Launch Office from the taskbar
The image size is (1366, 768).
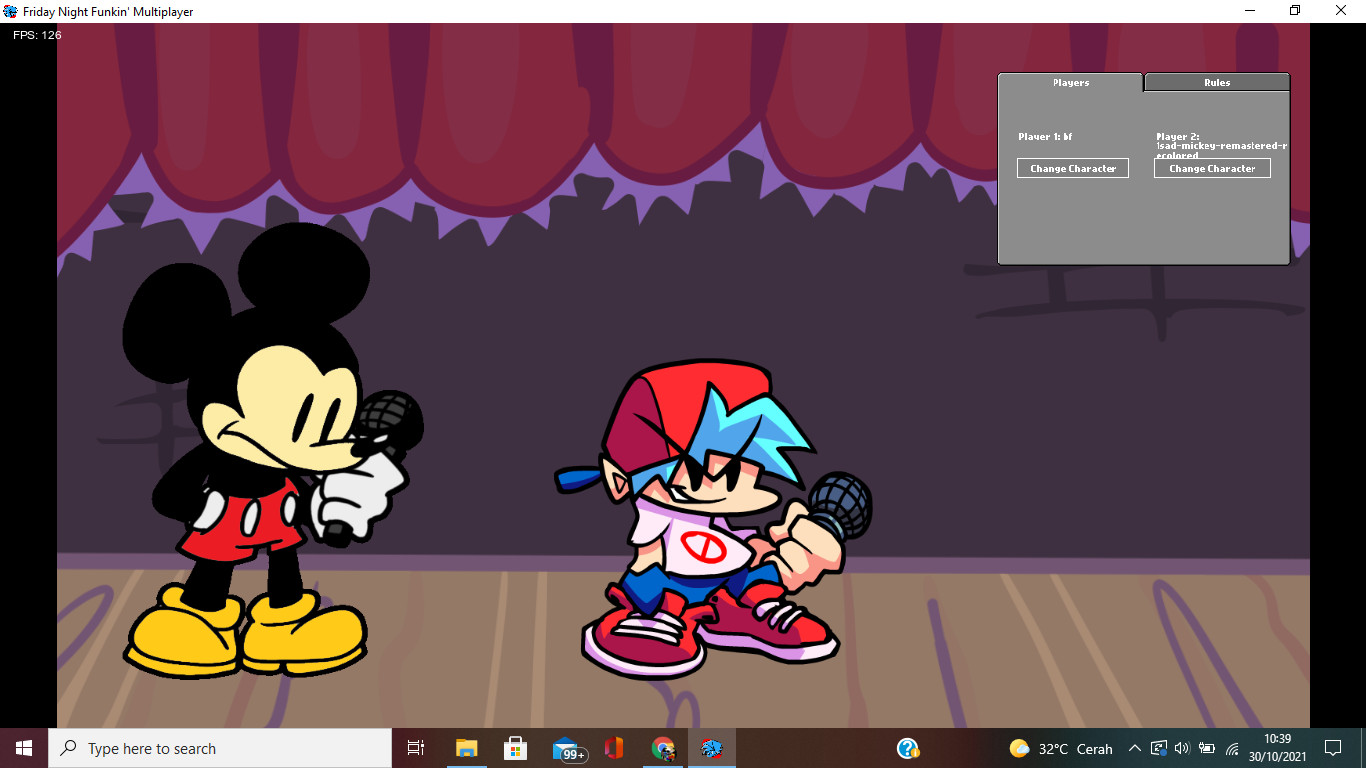pos(613,748)
